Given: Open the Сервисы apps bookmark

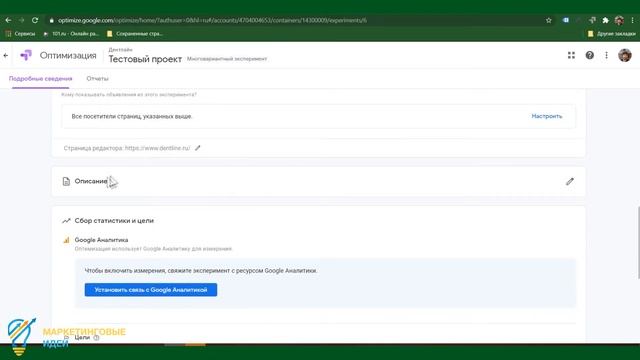Looking at the screenshot, I should pos(20,34).
